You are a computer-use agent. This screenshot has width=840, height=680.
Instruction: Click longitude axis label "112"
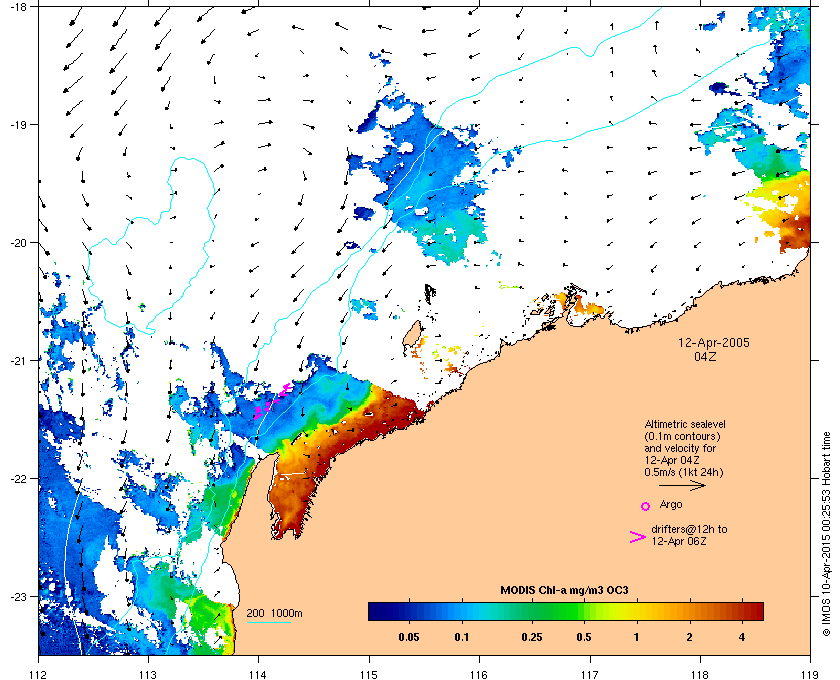coord(39,675)
